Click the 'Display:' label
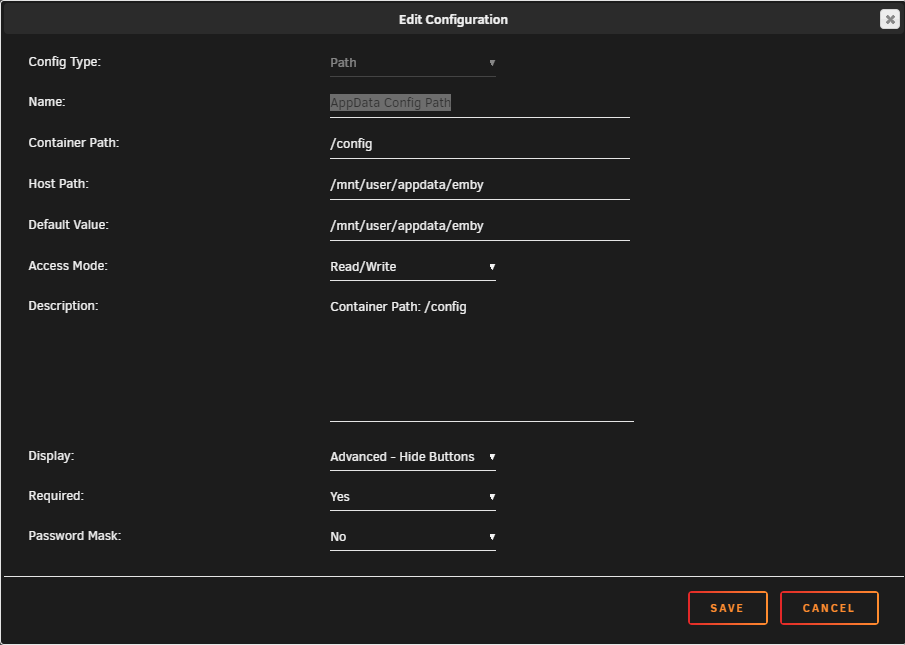This screenshot has height=645, width=905. coord(51,456)
